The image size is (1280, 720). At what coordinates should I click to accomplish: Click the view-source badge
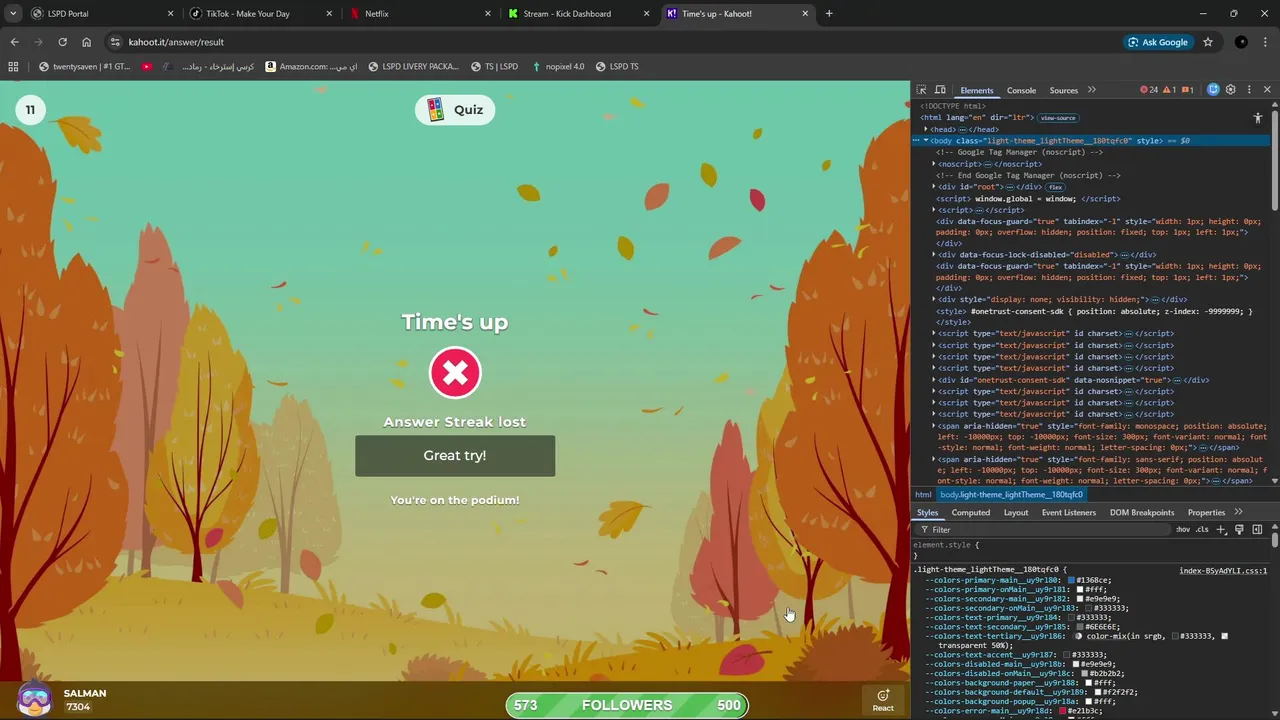point(1058,118)
